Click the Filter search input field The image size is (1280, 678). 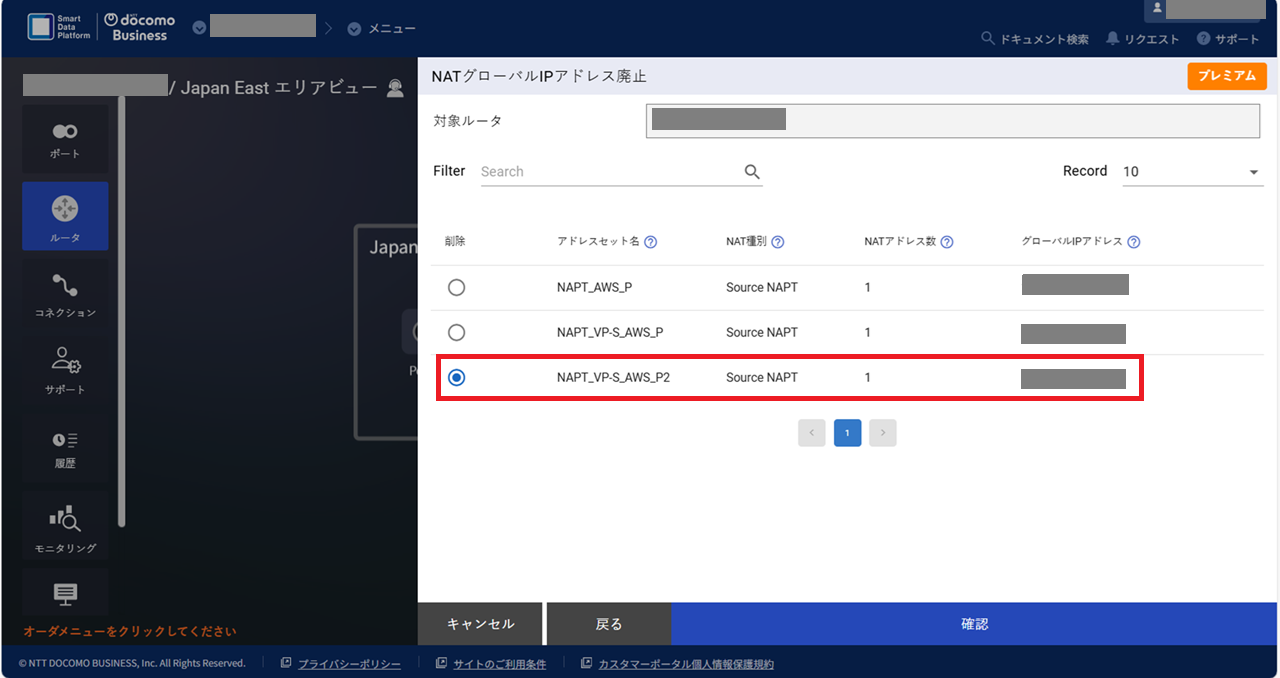pos(610,172)
